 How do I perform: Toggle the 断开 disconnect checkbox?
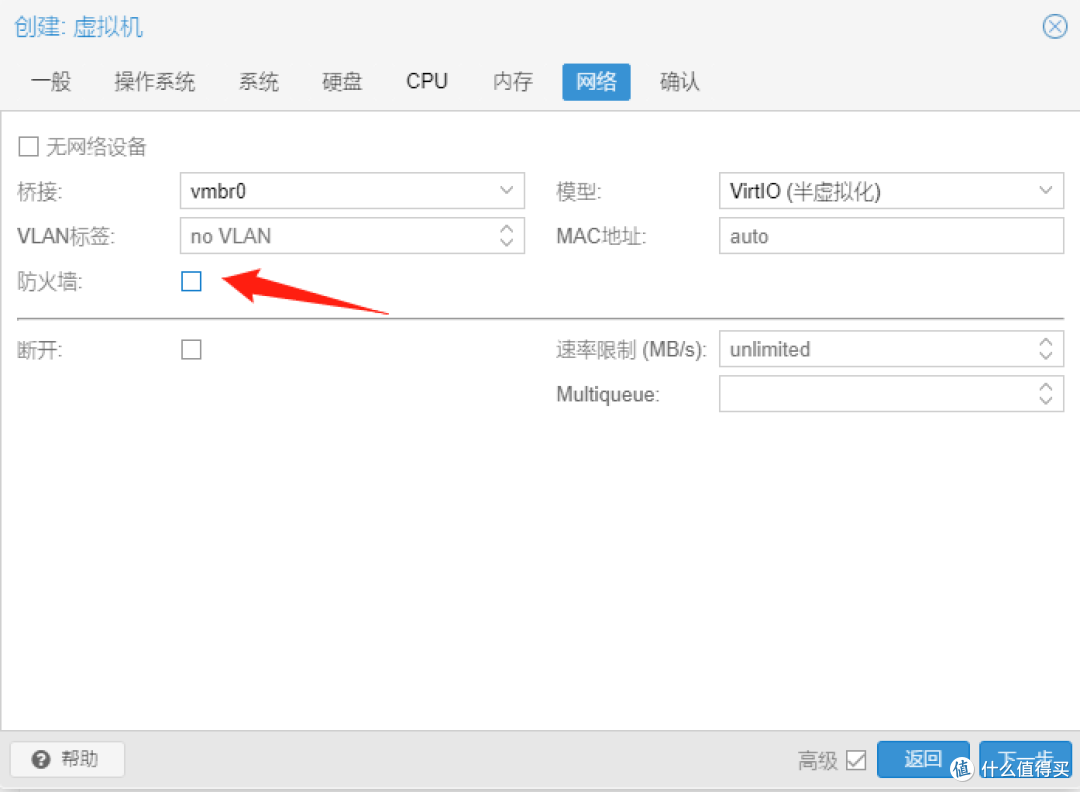(x=191, y=349)
